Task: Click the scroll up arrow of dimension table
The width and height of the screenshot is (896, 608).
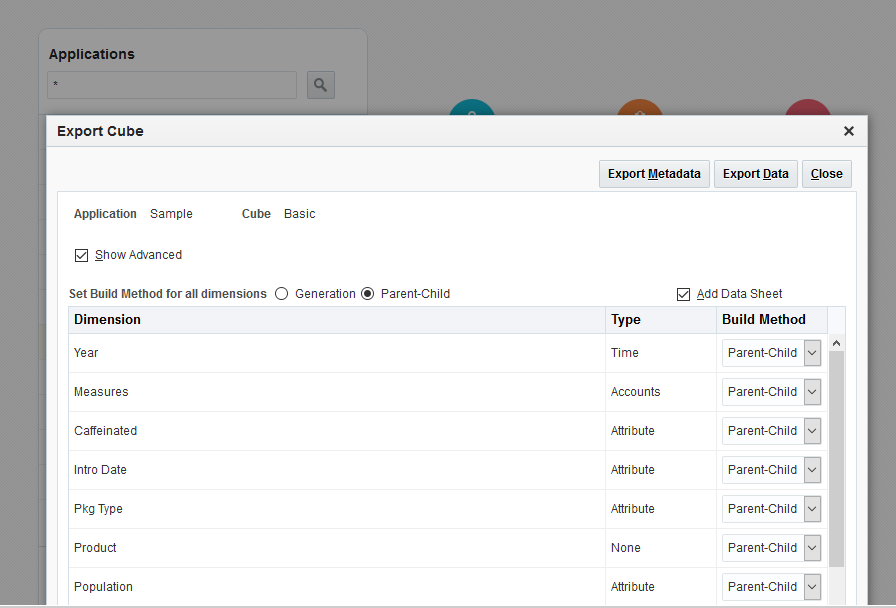Action: (837, 343)
